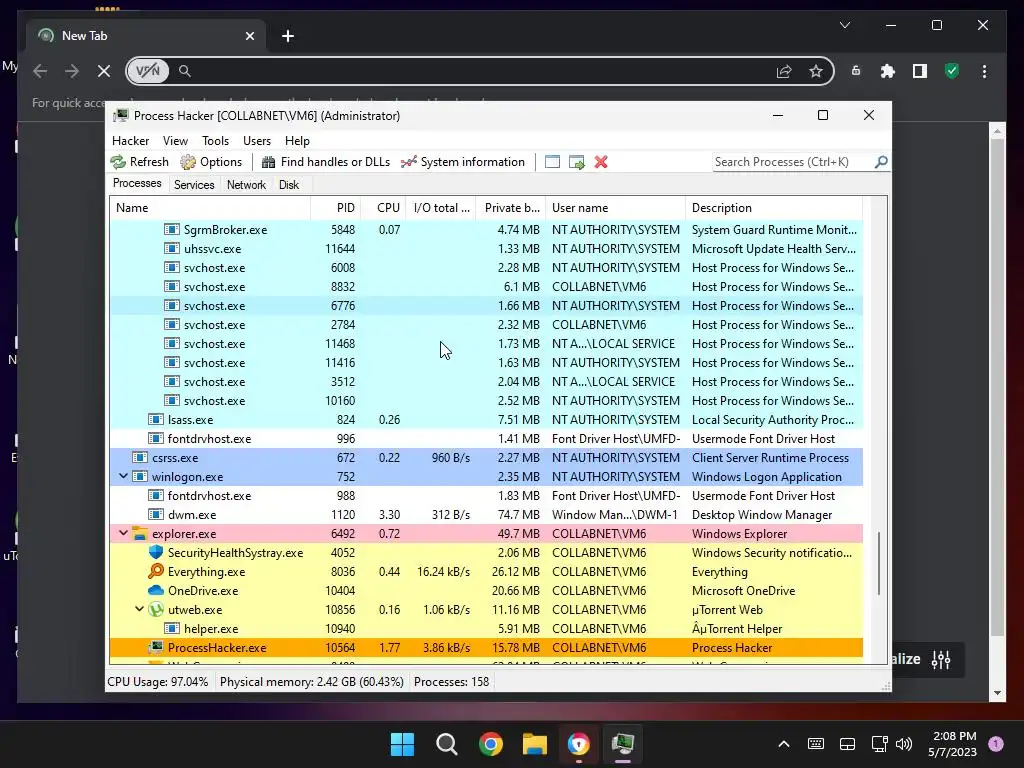Switch to the Services tab
The height and width of the screenshot is (768, 1024).
click(194, 185)
